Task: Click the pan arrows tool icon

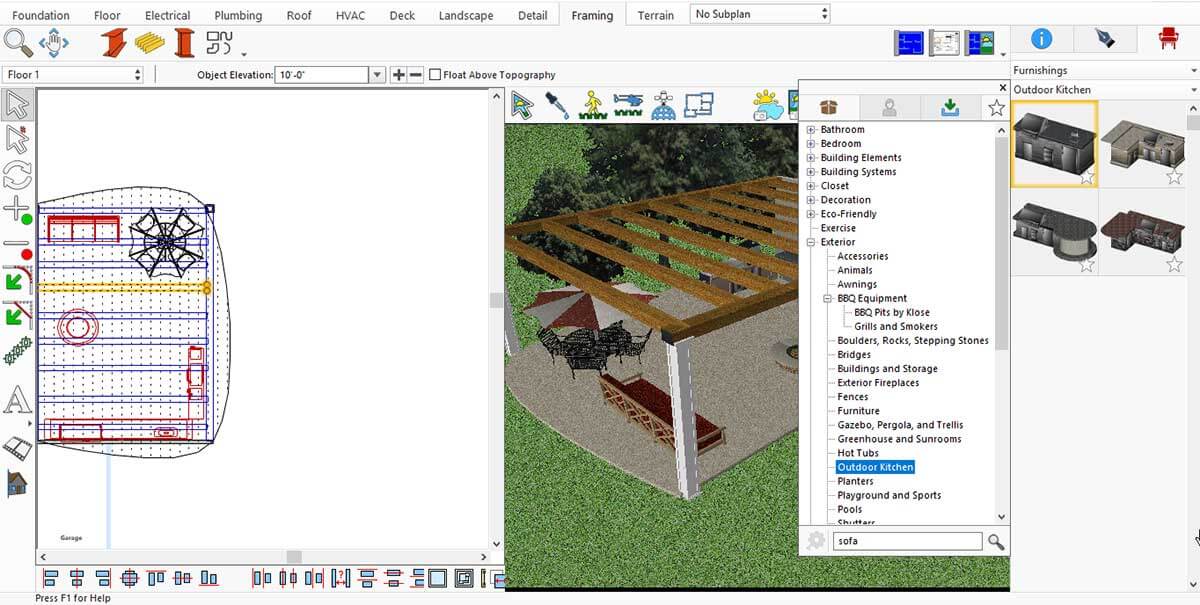Action: [53, 43]
